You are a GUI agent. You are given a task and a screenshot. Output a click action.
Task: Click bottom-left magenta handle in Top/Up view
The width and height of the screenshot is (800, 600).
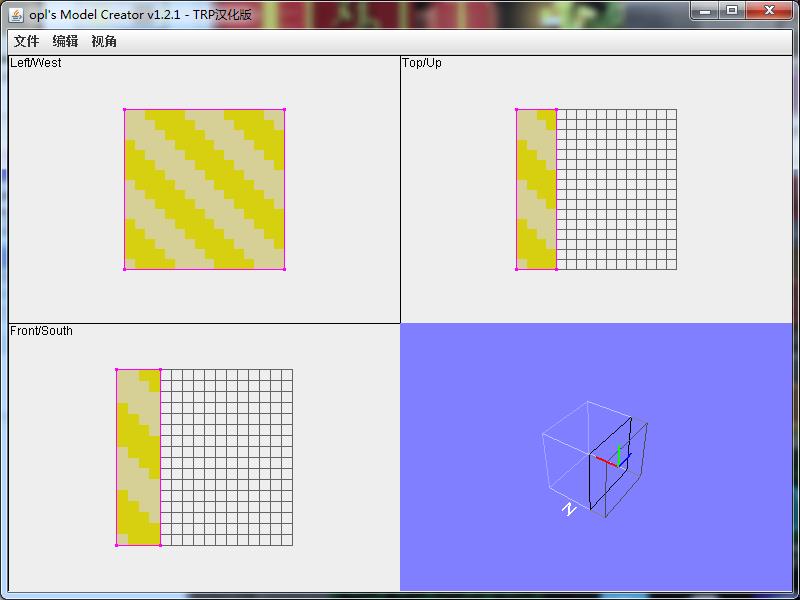click(517, 268)
